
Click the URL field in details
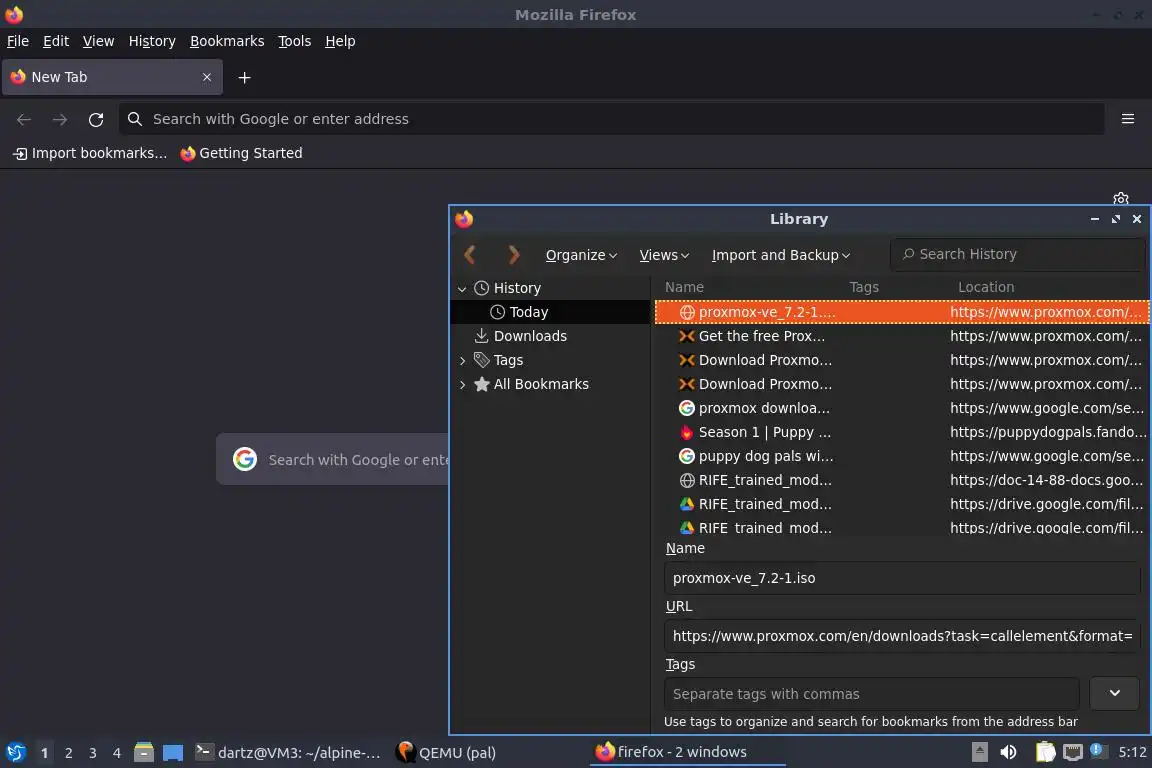pyautogui.click(x=902, y=636)
